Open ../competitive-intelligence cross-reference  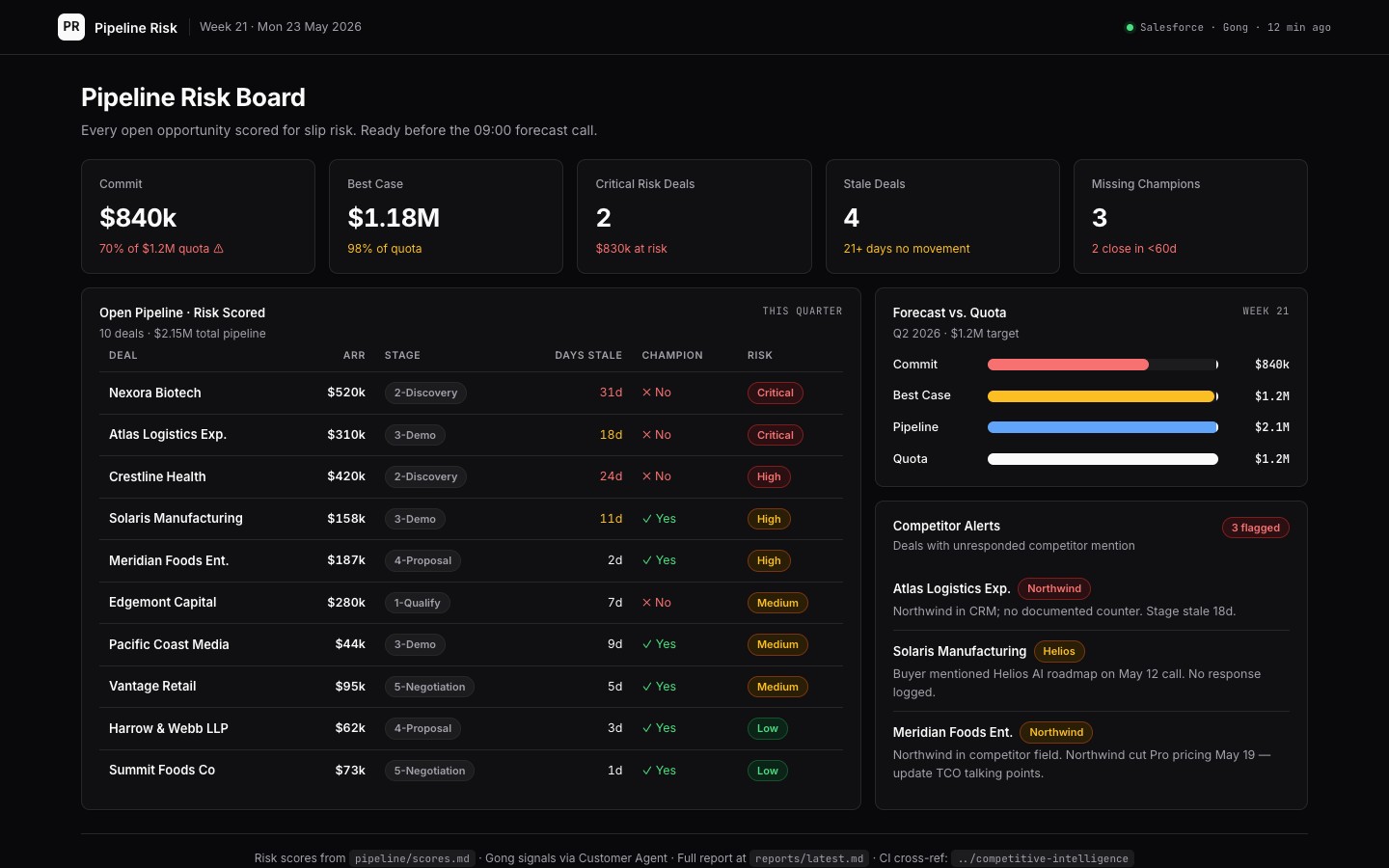pos(1042,858)
